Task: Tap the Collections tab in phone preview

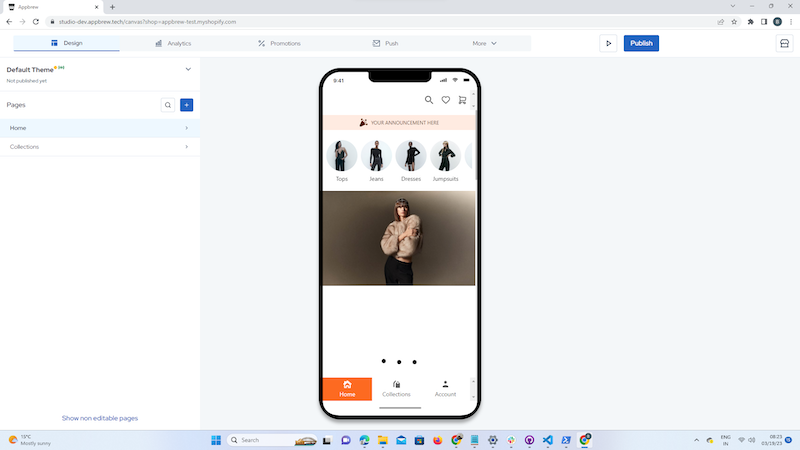Action: click(x=396, y=389)
